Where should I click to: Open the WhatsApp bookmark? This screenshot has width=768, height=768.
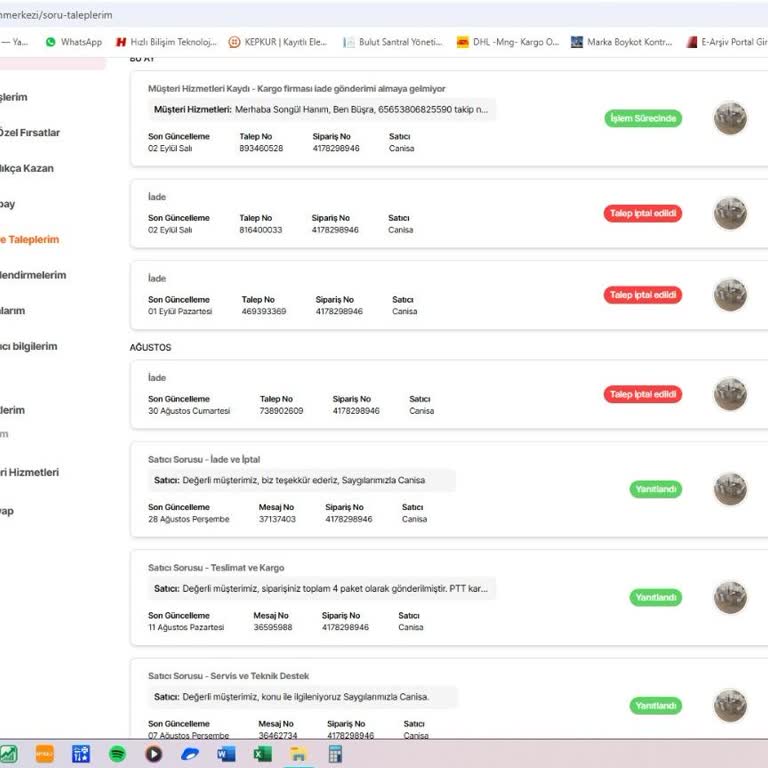pos(74,42)
